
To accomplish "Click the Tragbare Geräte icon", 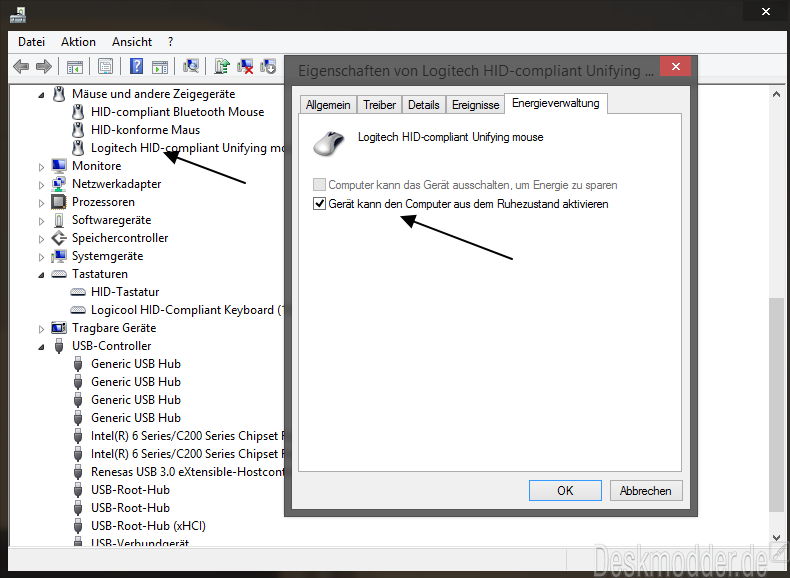I will tap(59, 328).
